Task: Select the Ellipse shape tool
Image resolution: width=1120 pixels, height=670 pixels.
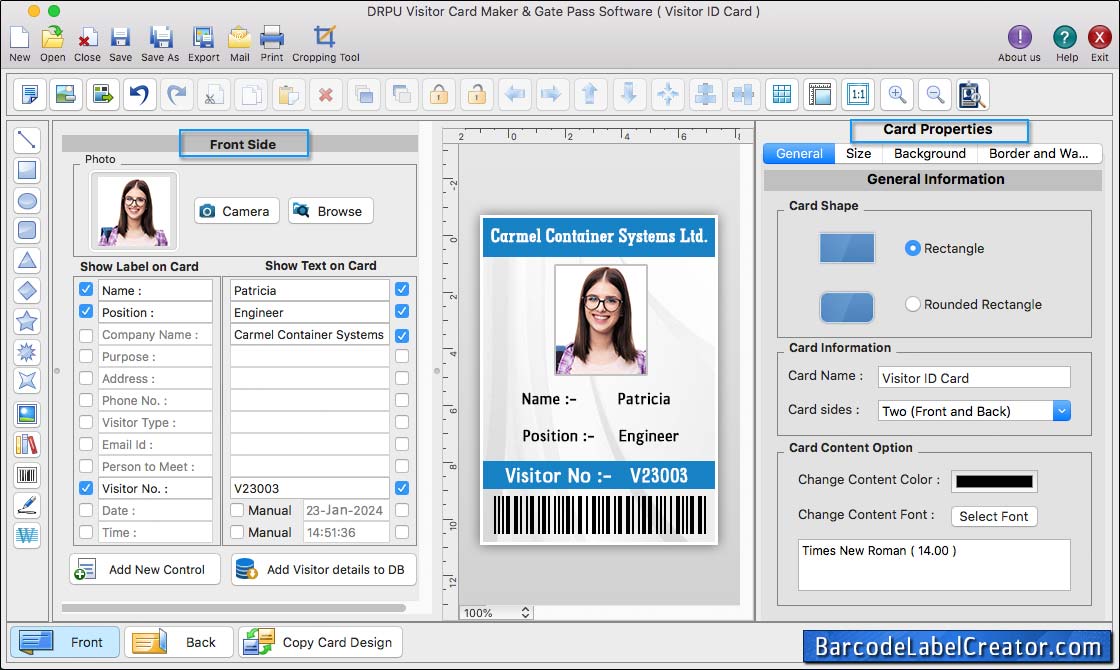Action: point(26,201)
